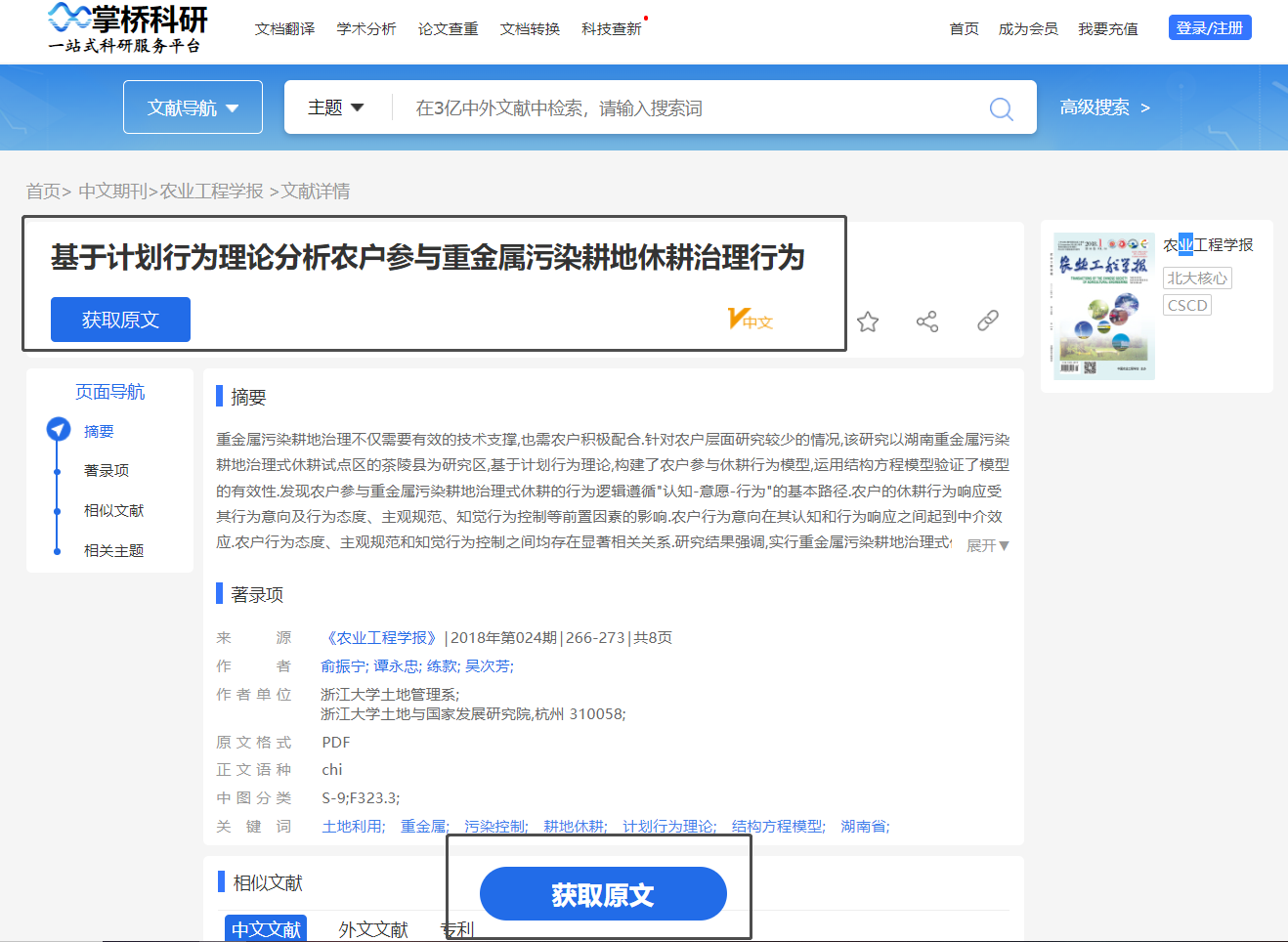Viewport: 1288px width, 942px height.
Task: Select the 中文文献 tab
Action: (x=265, y=929)
